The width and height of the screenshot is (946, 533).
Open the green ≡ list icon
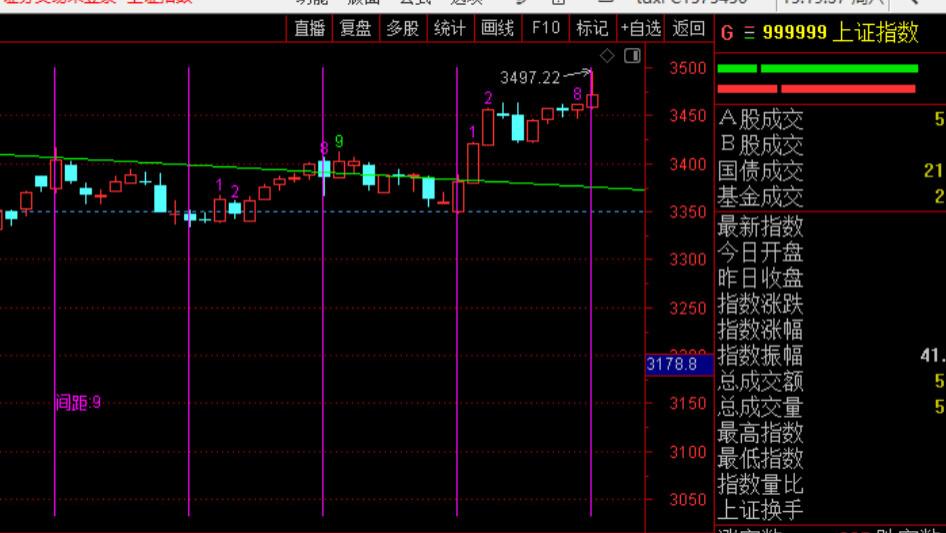[749, 33]
